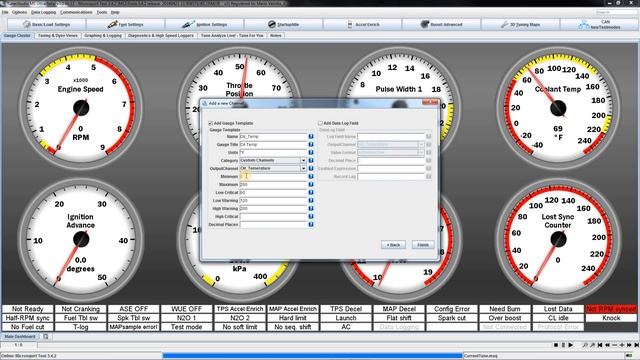The height and width of the screenshot is (360, 640).
Task: Click the Ignition Advance gauge
Action: pos(80,240)
